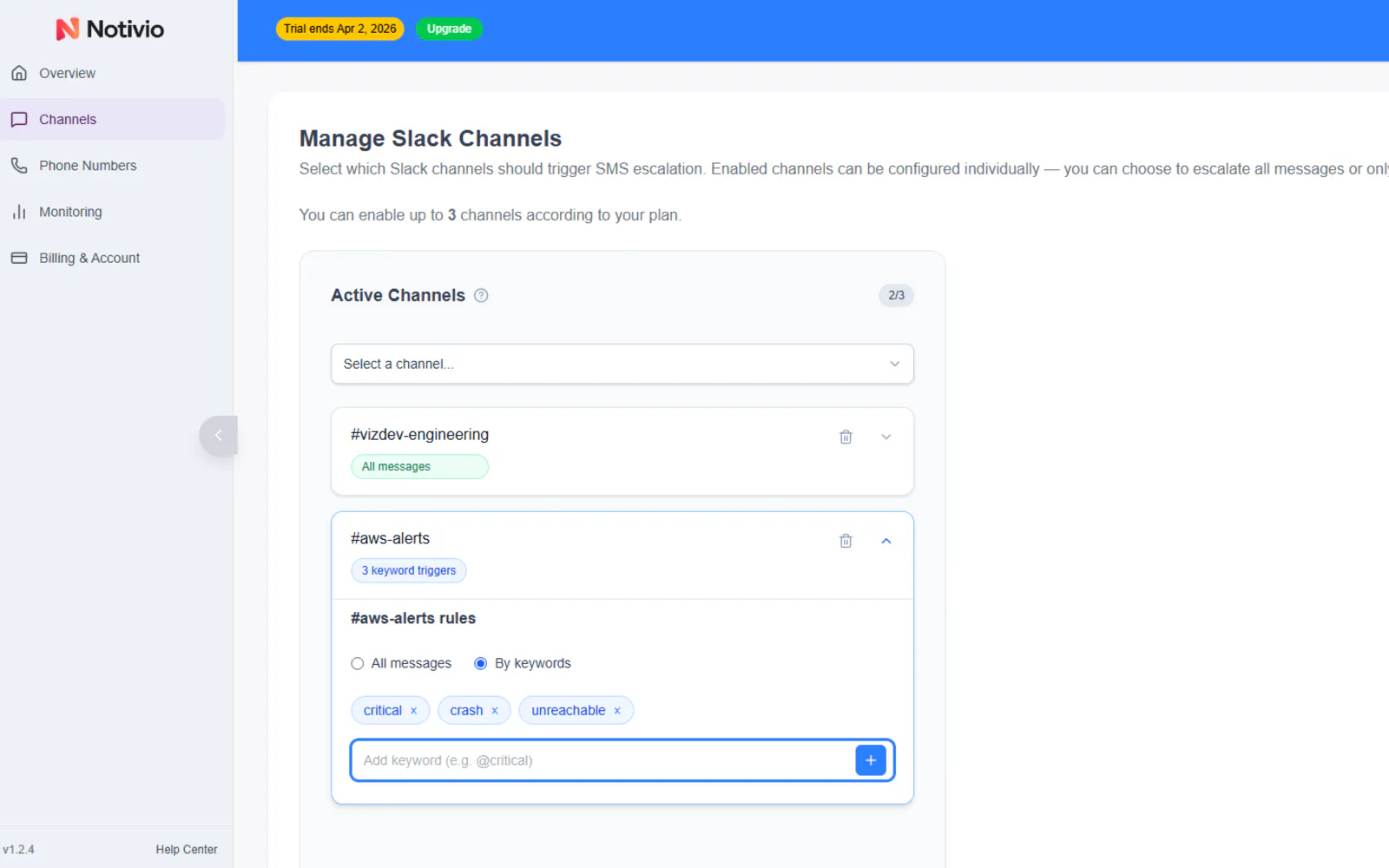
Task: Select the All messages radio option
Action: [357, 663]
